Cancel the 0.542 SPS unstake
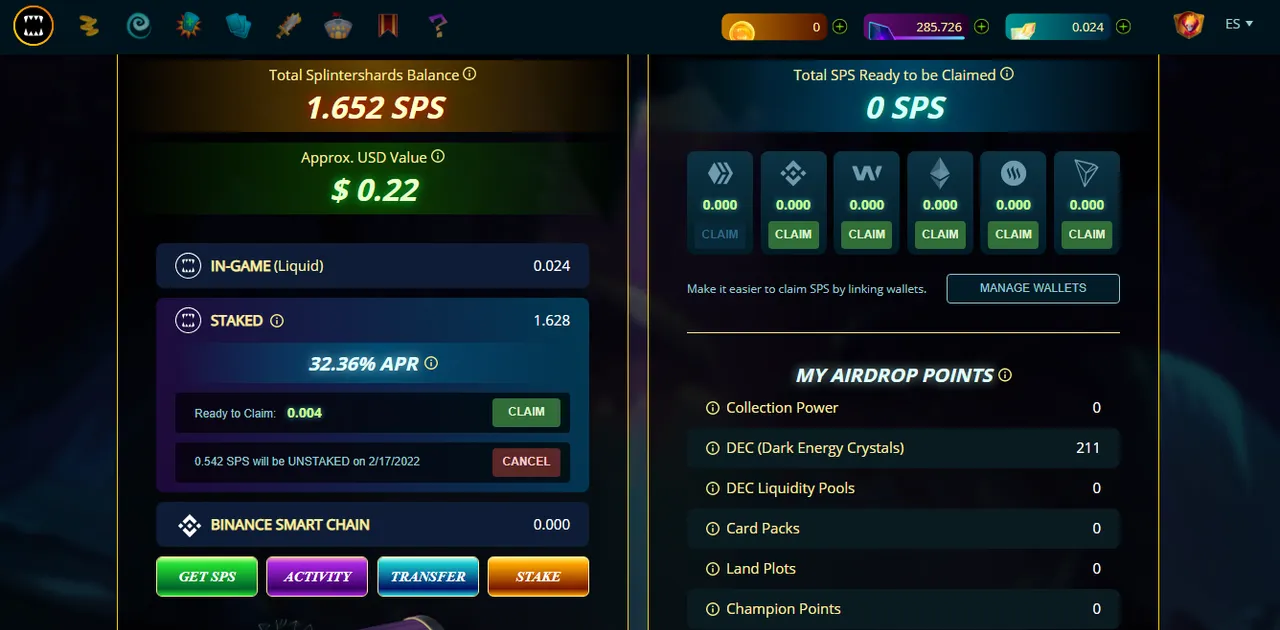 click(x=526, y=462)
